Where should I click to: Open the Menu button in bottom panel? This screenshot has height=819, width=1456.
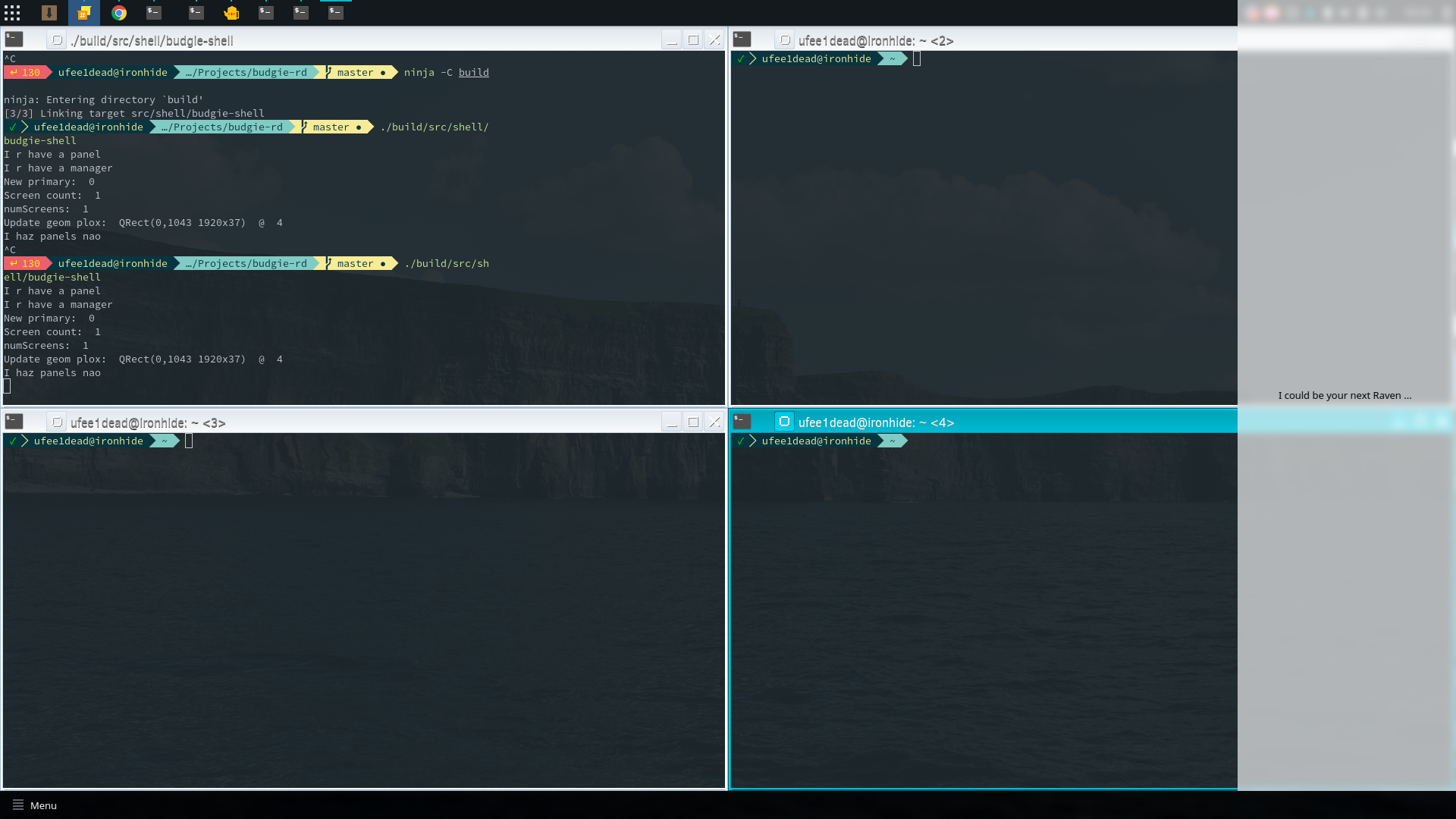(x=35, y=805)
